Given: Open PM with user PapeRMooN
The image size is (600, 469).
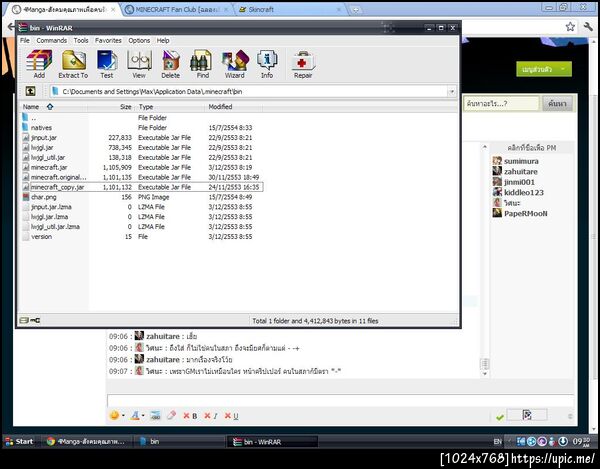Looking at the screenshot, I should click(x=526, y=213).
